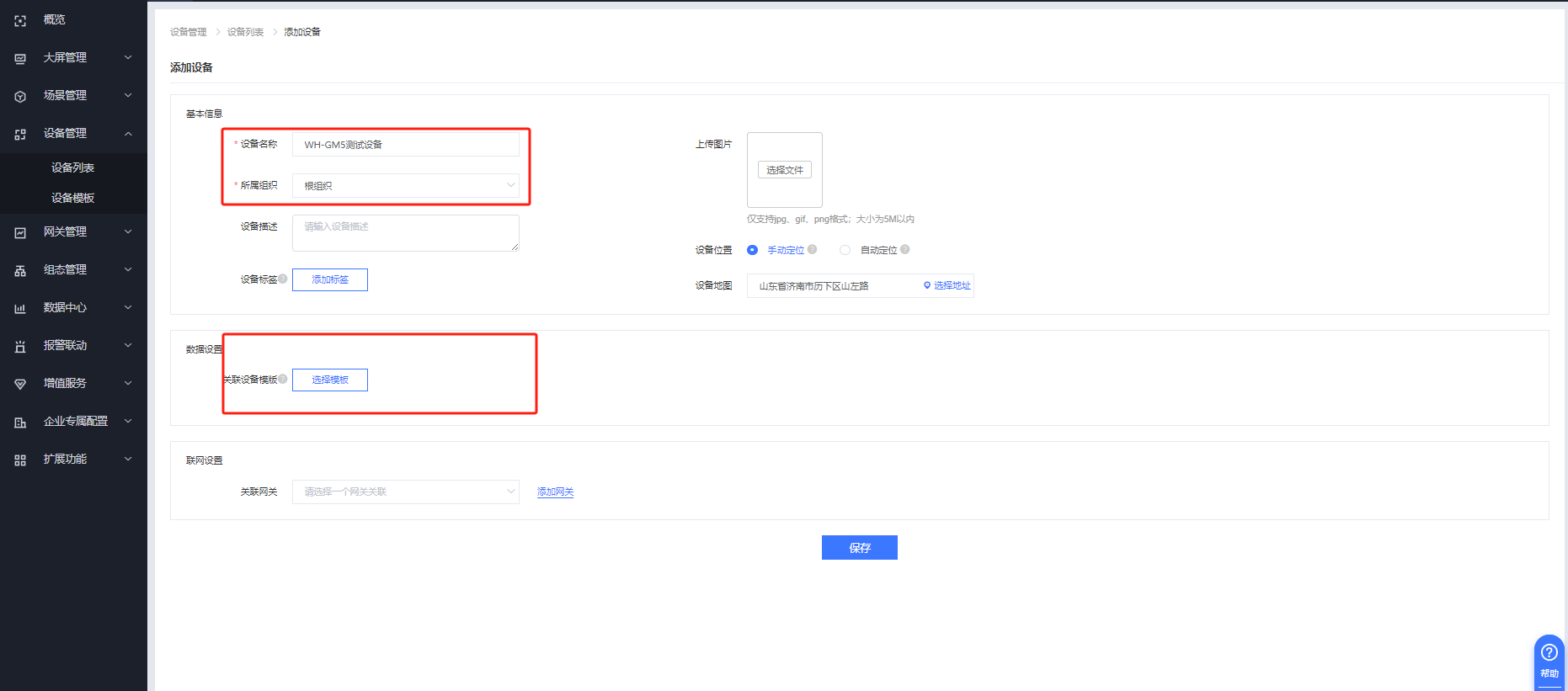Click the 设备描述 text area
1568x691 pixels.
pyautogui.click(x=405, y=233)
